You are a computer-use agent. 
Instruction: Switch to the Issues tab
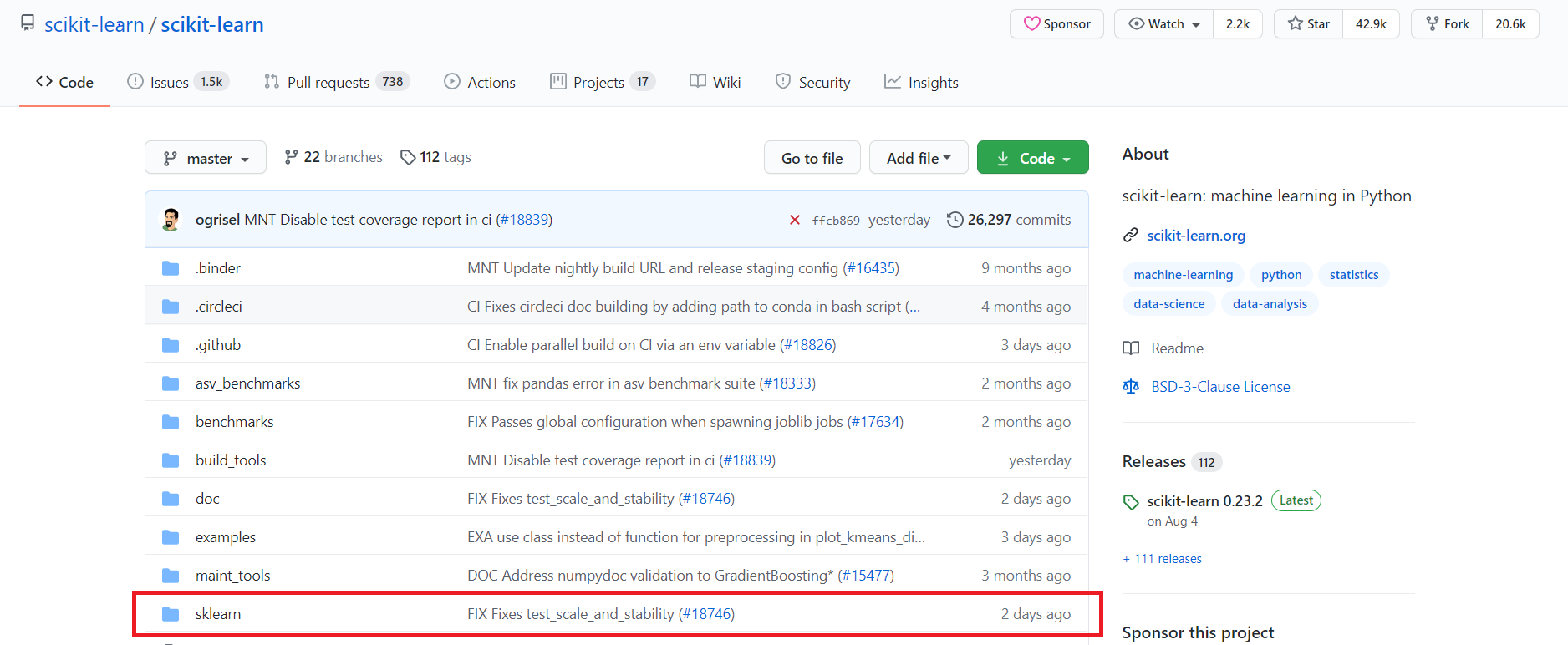[177, 82]
